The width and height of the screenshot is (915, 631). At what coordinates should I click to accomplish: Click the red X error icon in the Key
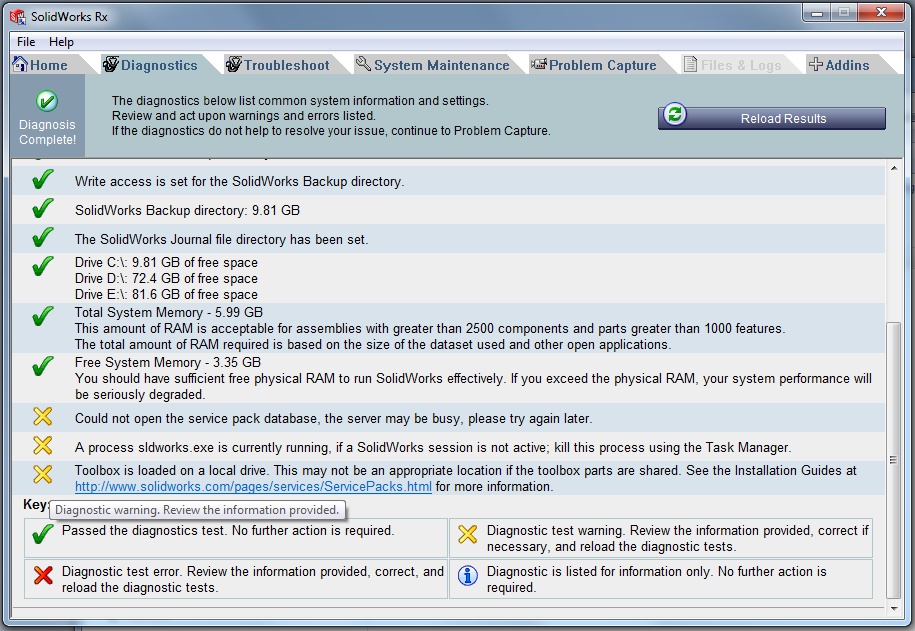[43, 575]
